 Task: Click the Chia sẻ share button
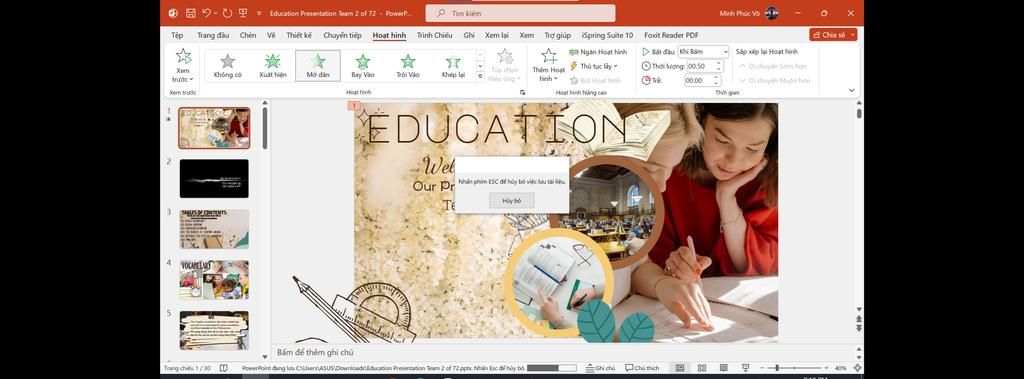tap(833, 35)
